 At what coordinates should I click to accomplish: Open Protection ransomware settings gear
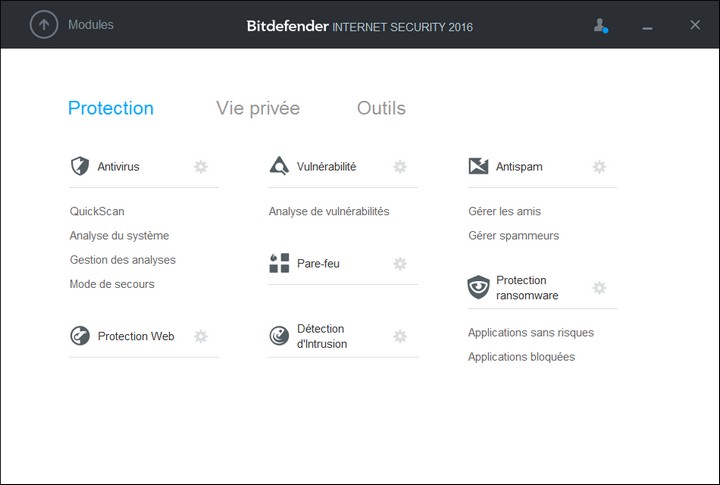point(599,288)
